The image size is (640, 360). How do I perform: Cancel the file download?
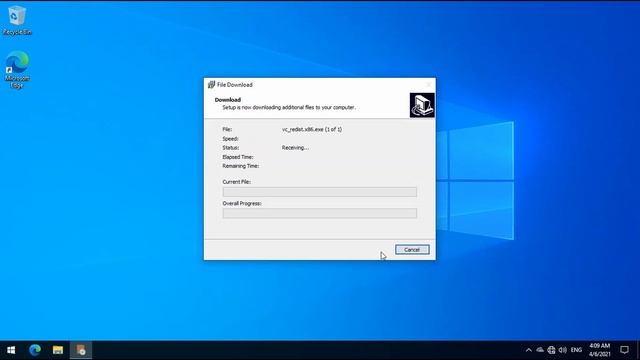412,249
